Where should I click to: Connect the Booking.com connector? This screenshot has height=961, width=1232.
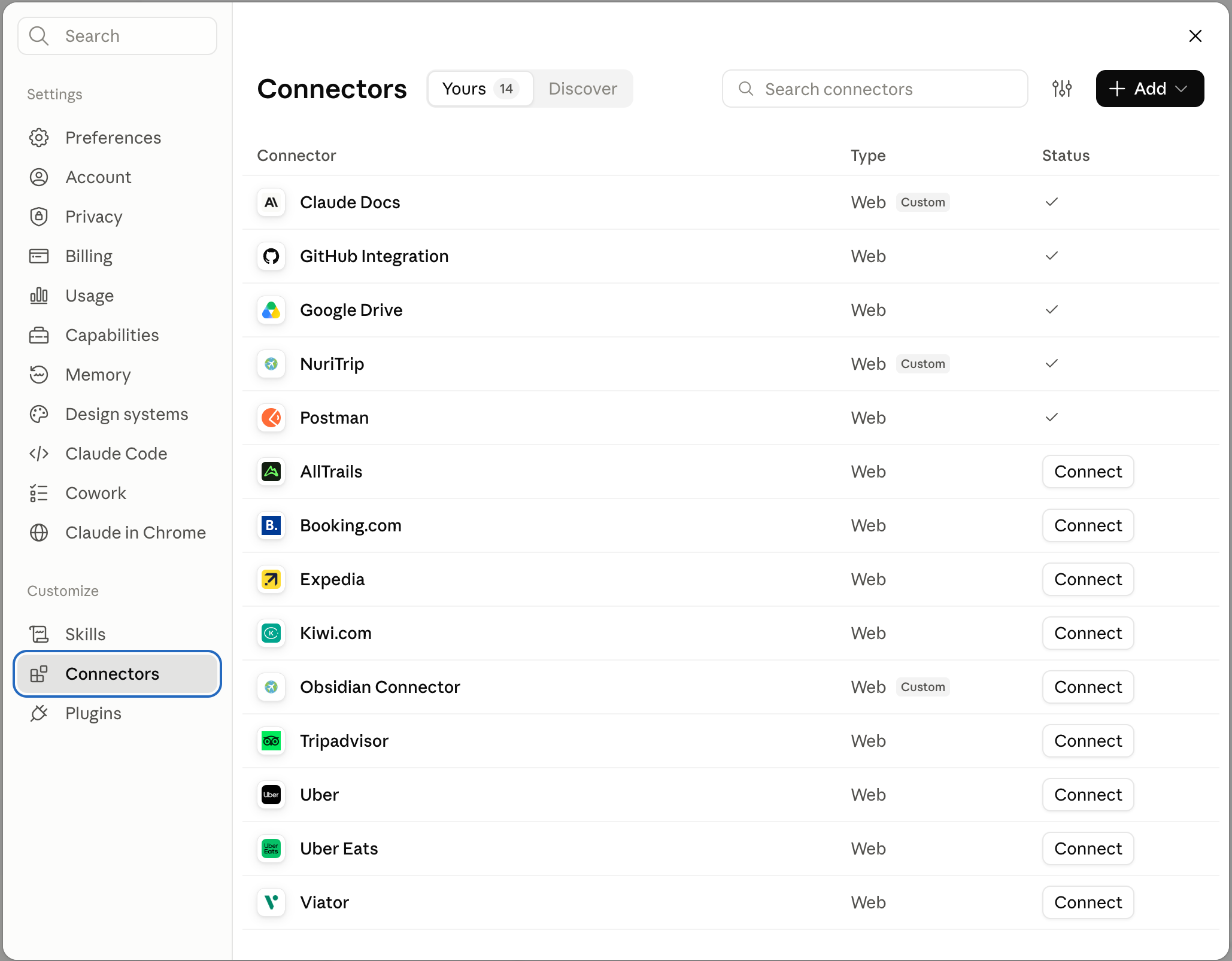pos(1088,525)
